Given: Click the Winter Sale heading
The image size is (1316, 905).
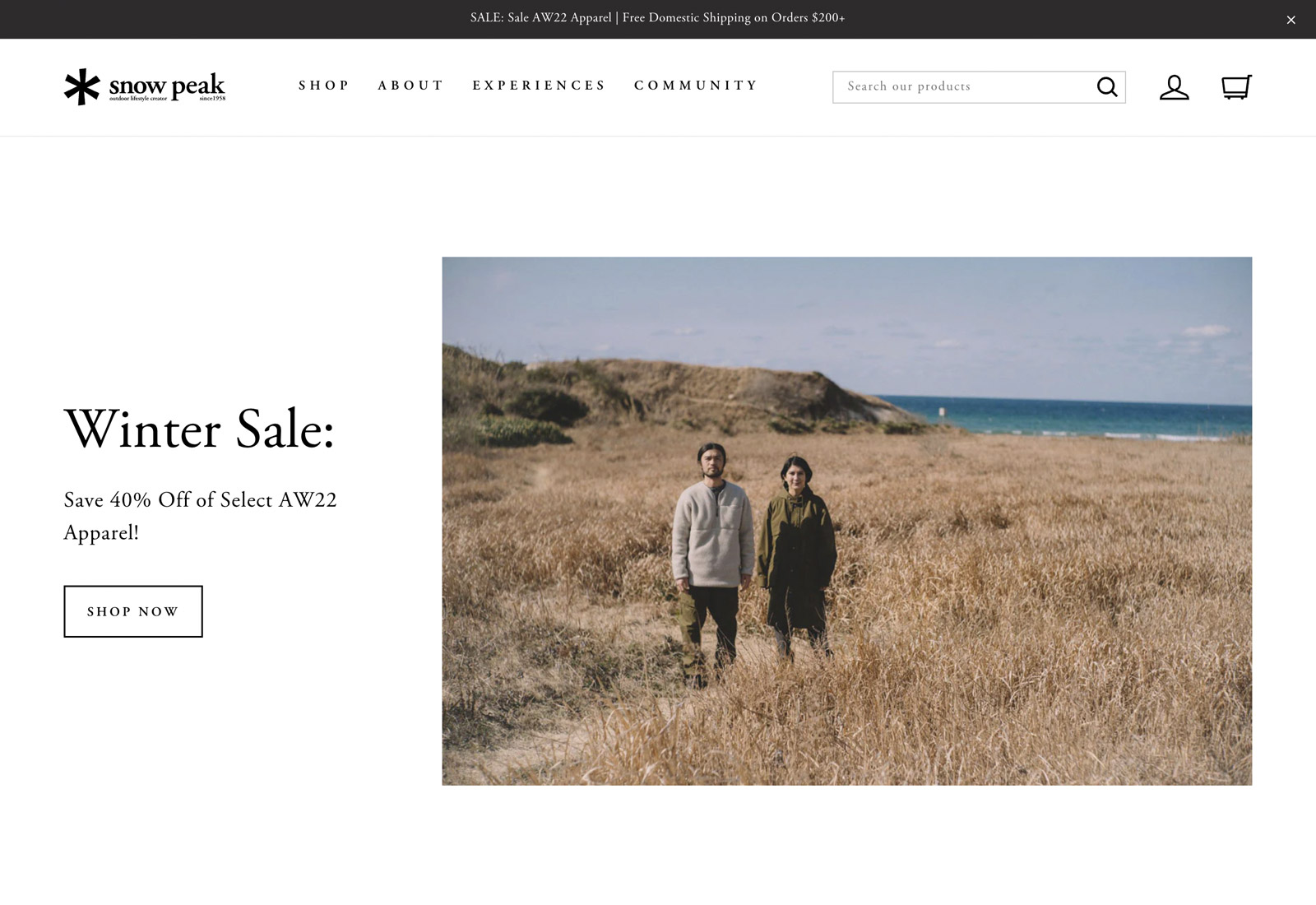Looking at the screenshot, I should click(200, 429).
